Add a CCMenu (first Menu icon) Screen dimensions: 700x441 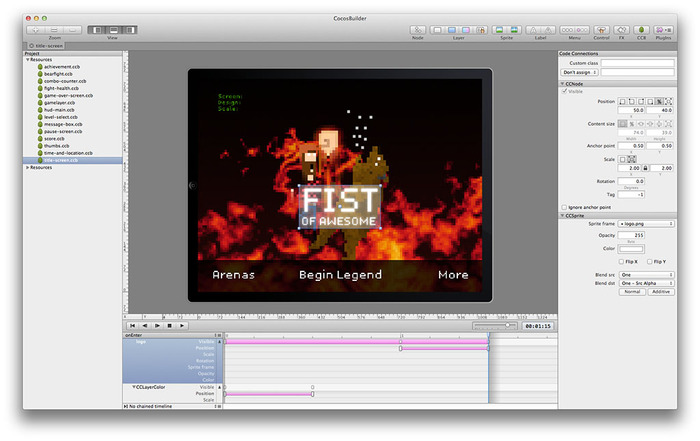[567, 30]
